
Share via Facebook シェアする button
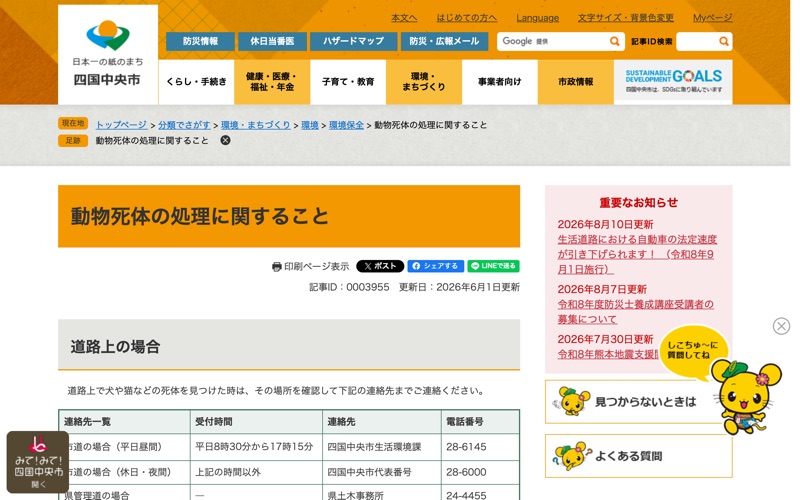click(x=435, y=266)
